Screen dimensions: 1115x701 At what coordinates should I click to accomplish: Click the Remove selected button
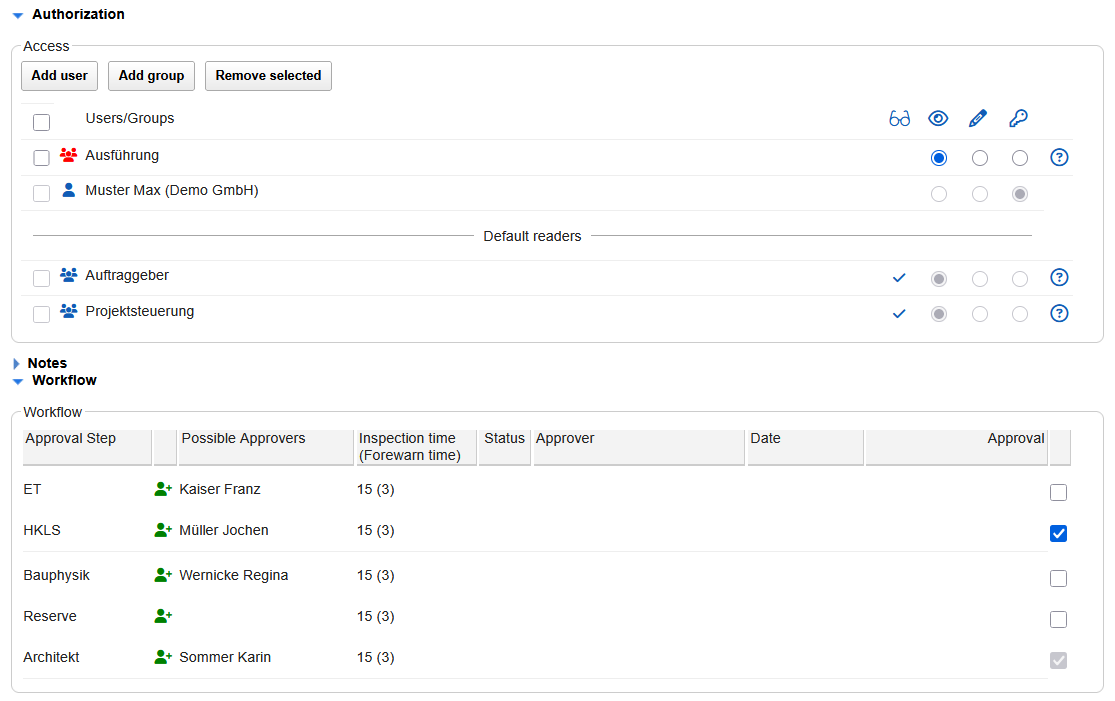click(x=268, y=76)
